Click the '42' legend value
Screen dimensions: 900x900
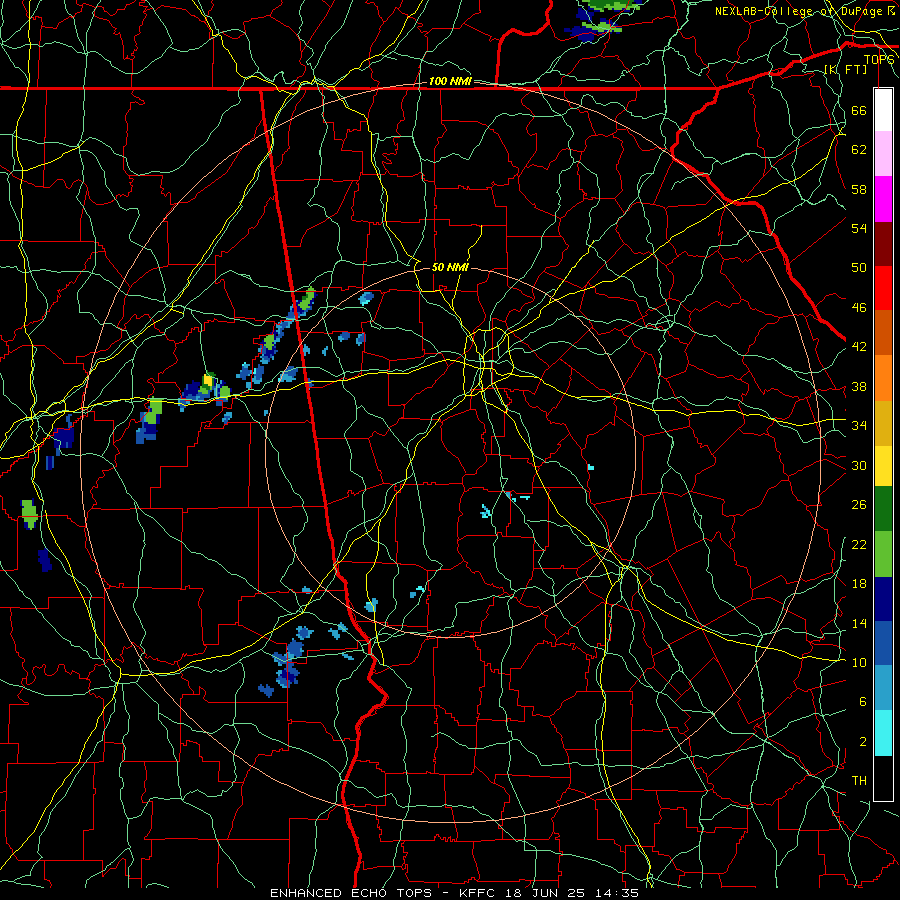859,346
